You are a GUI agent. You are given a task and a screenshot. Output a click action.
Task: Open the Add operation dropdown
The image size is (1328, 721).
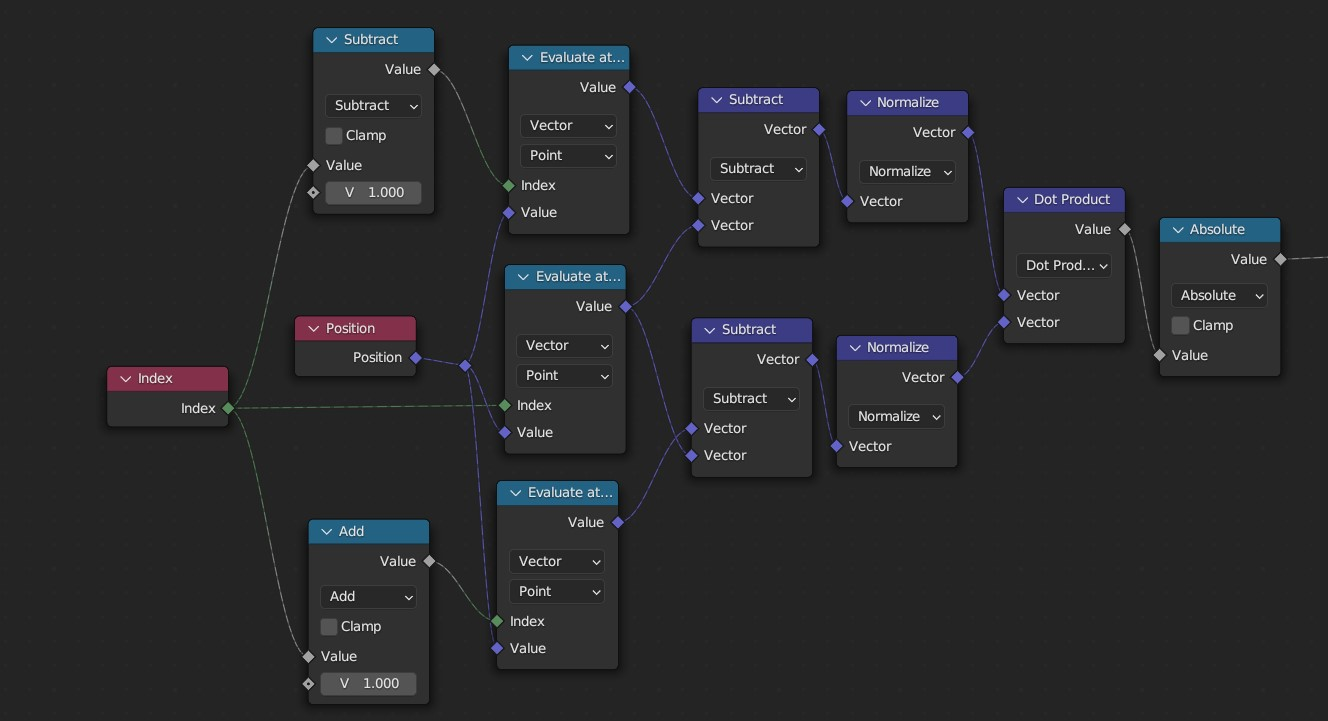[x=369, y=597]
